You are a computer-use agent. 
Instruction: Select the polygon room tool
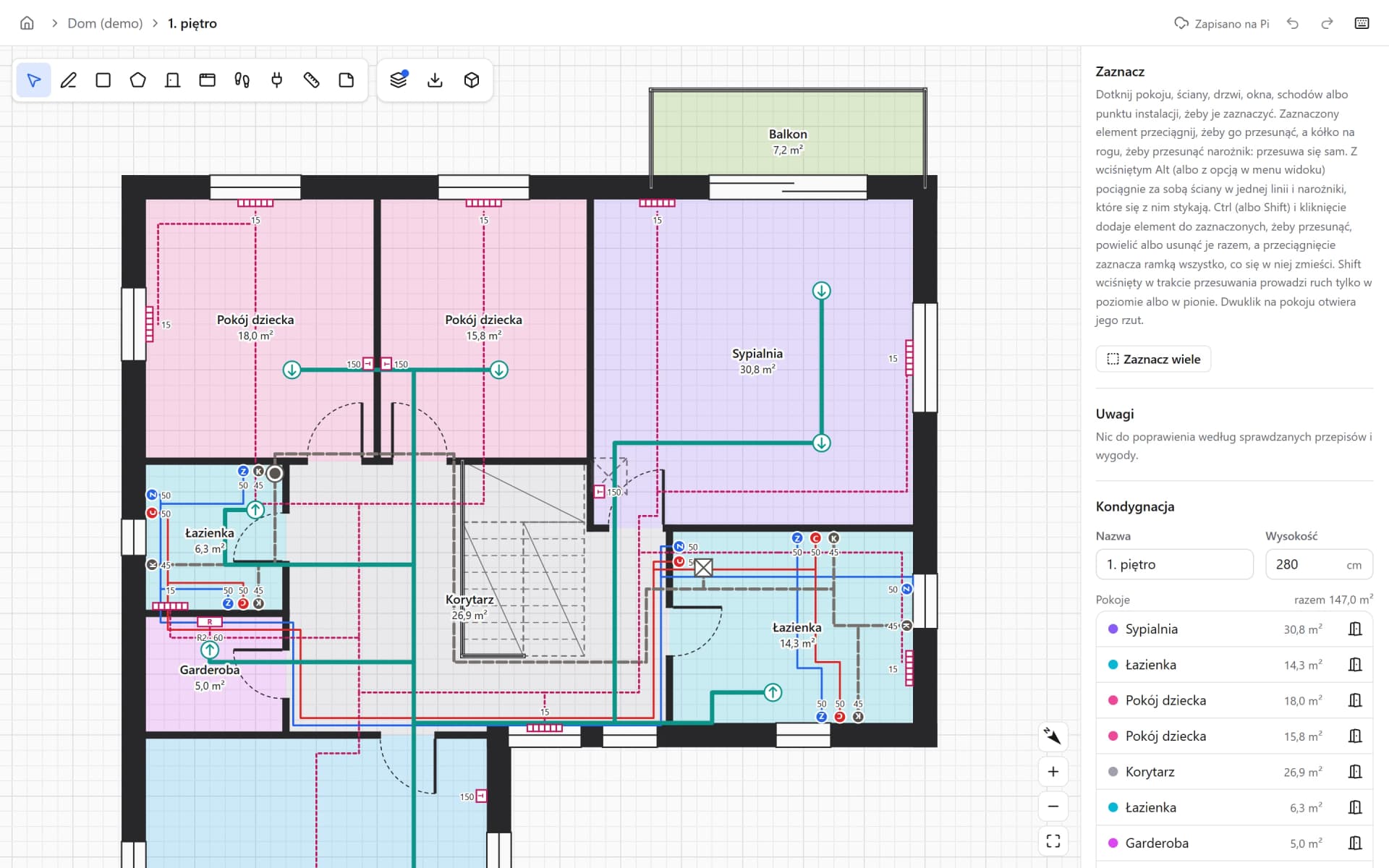coord(138,80)
